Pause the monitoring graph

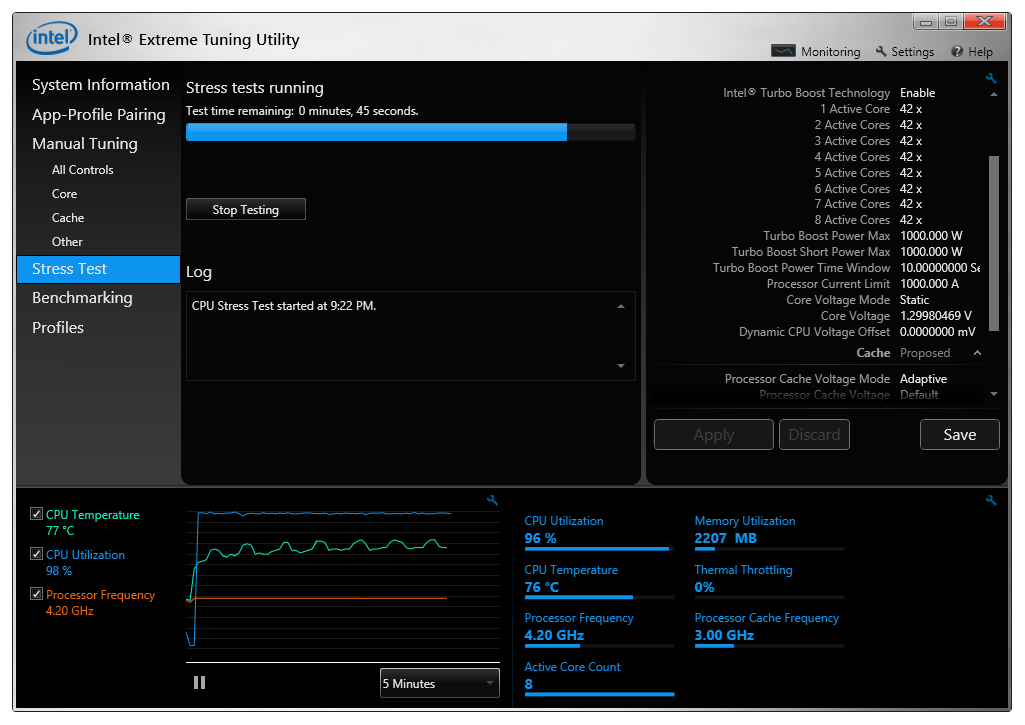point(199,682)
